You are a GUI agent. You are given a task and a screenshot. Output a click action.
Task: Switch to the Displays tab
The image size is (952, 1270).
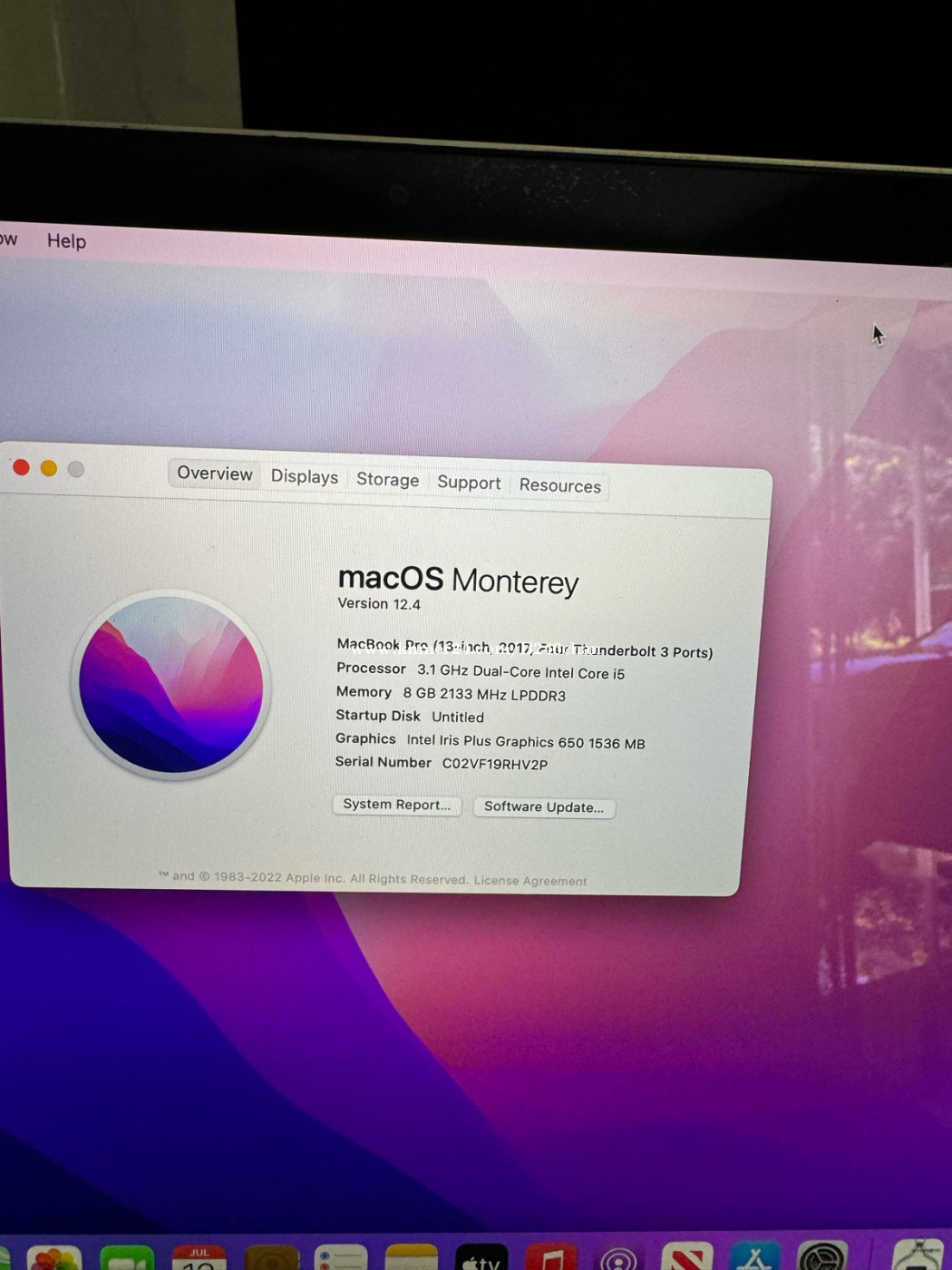pyautogui.click(x=305, y=477)
